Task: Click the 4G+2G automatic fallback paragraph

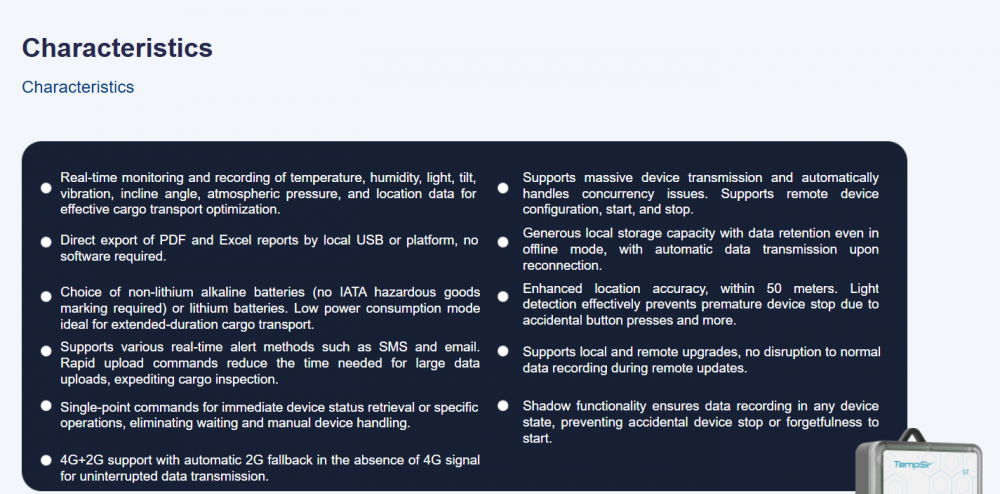Action: pyautogui.click(x=268, y=468)
